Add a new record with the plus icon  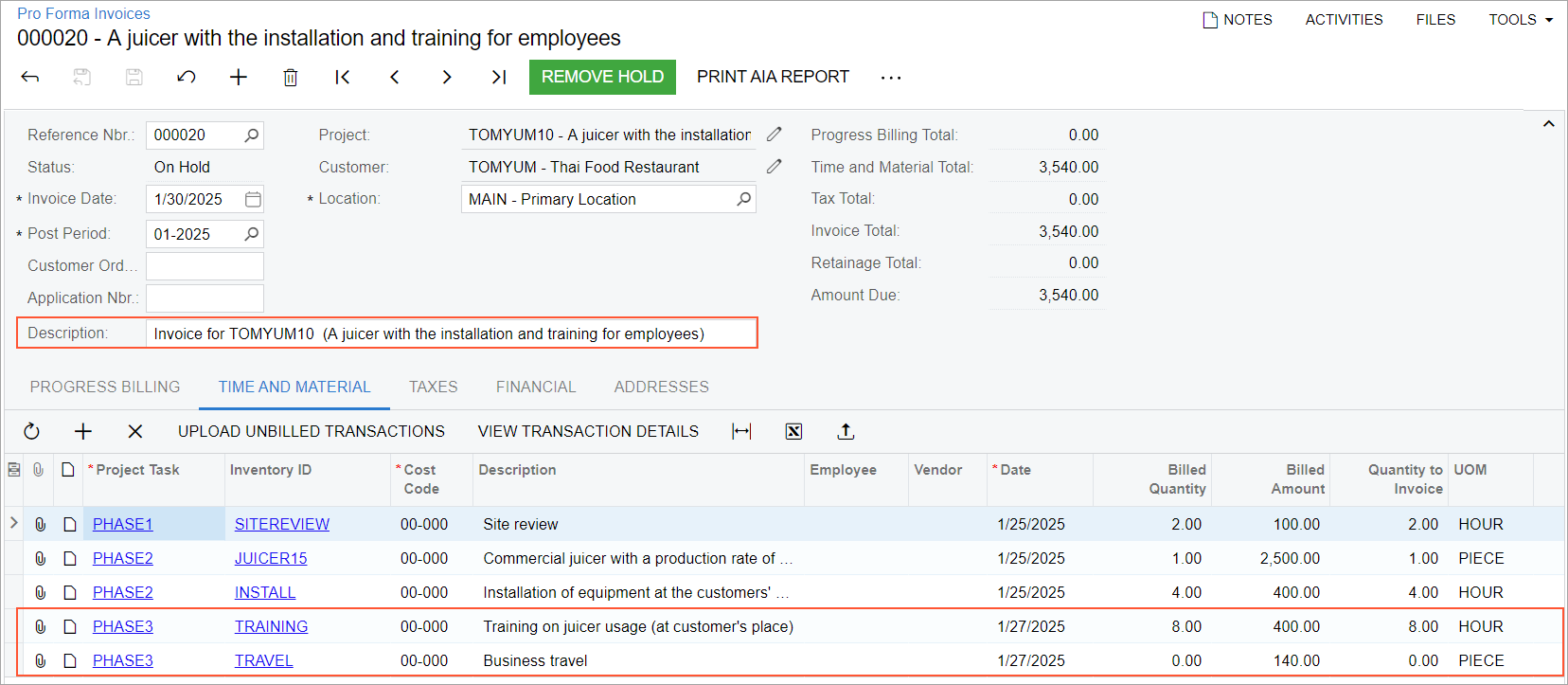[239, 77]
